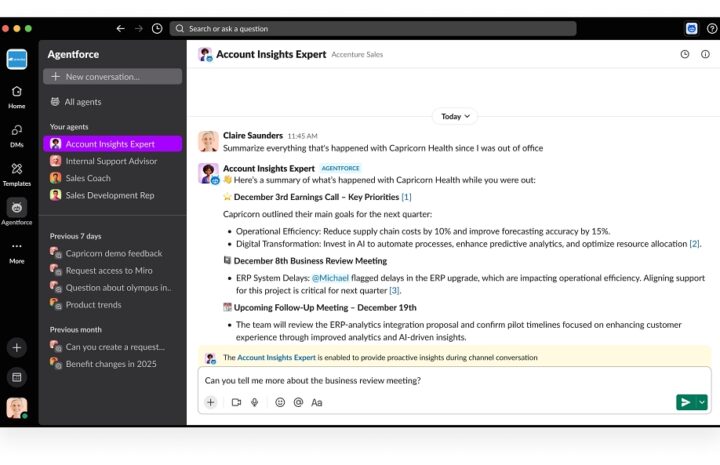Open the More menu in the left rail
The image size is (720, 465).
pos(17,252)
